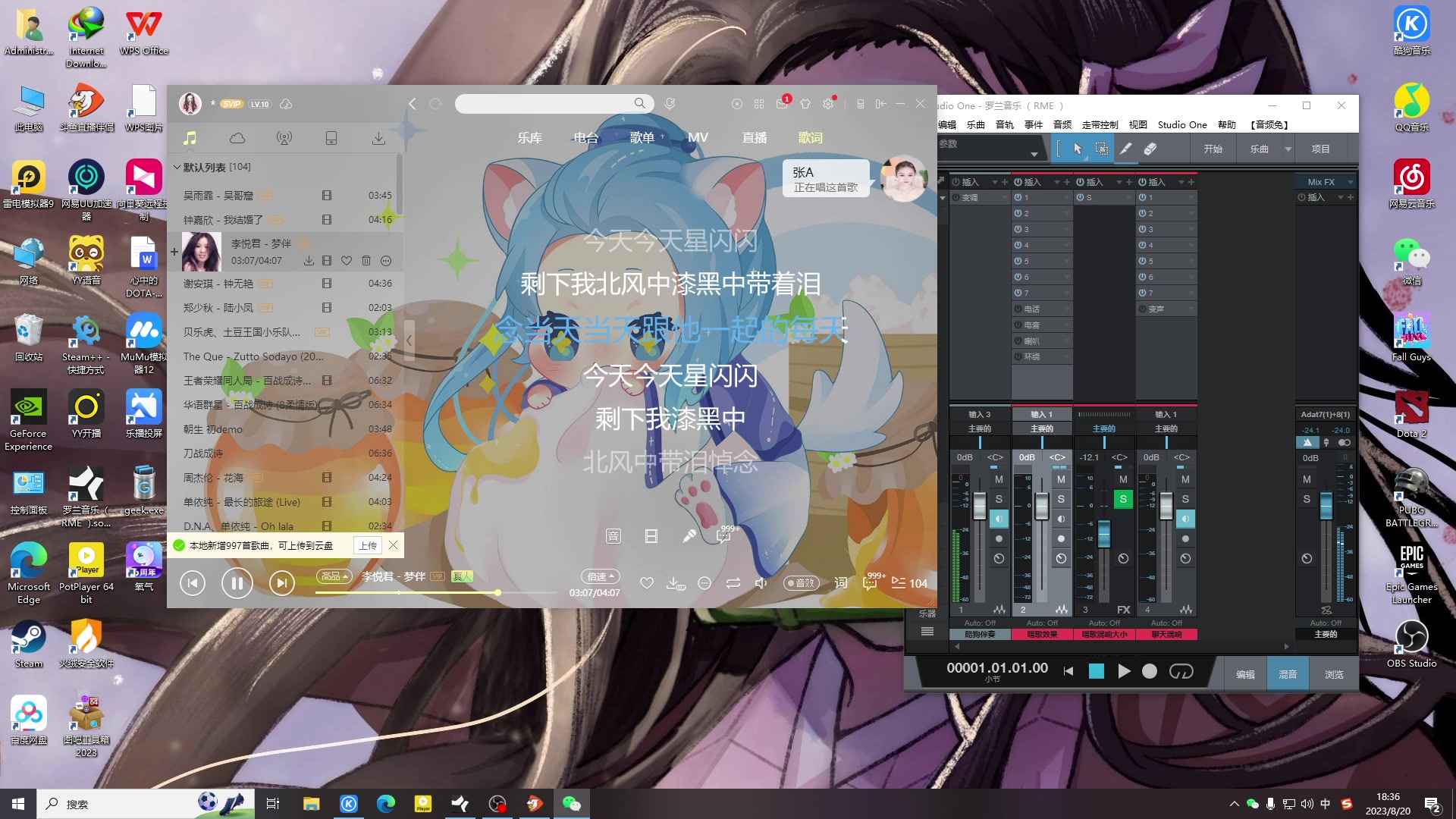
Task: Click the main output channel fader
Action: 1326,505
